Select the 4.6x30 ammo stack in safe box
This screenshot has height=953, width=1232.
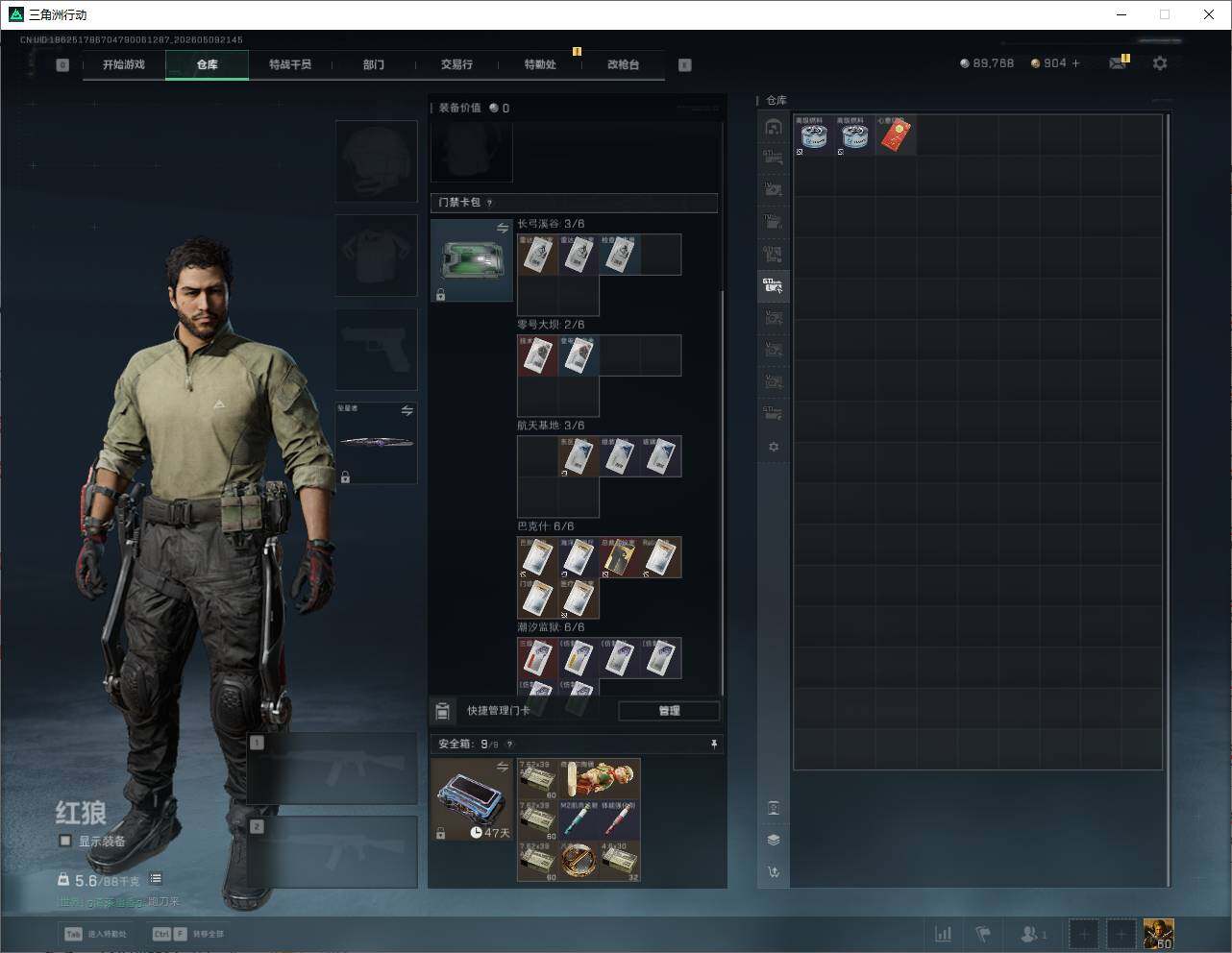620,861
